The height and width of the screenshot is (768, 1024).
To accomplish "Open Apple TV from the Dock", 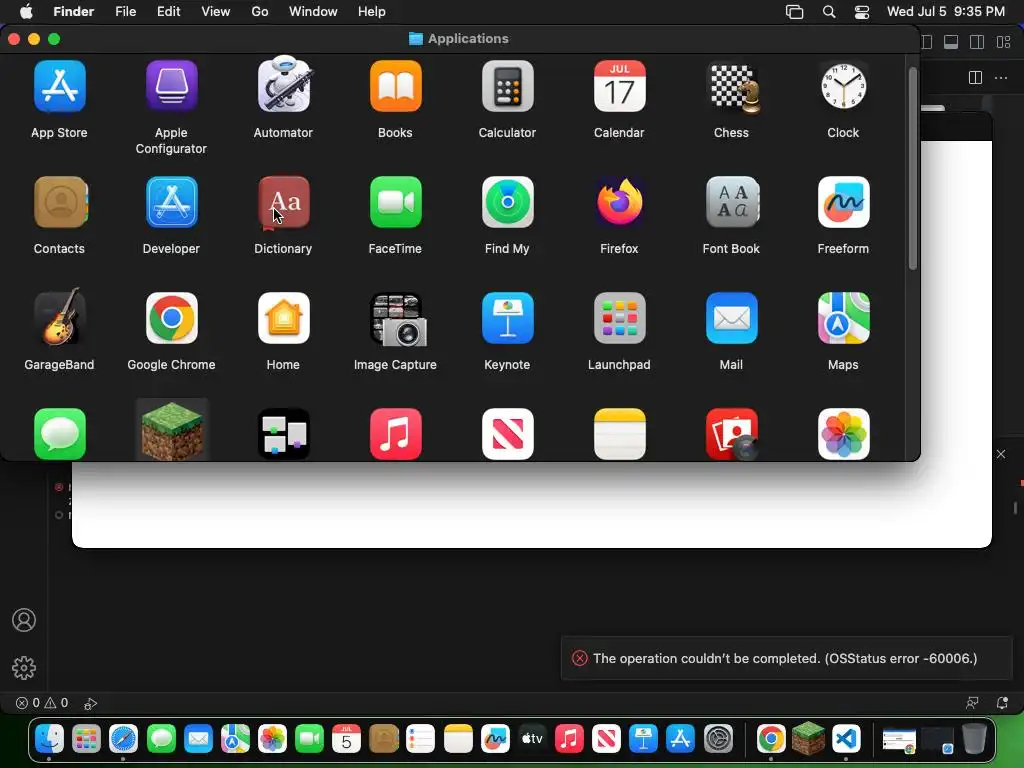I will point(532,739).
